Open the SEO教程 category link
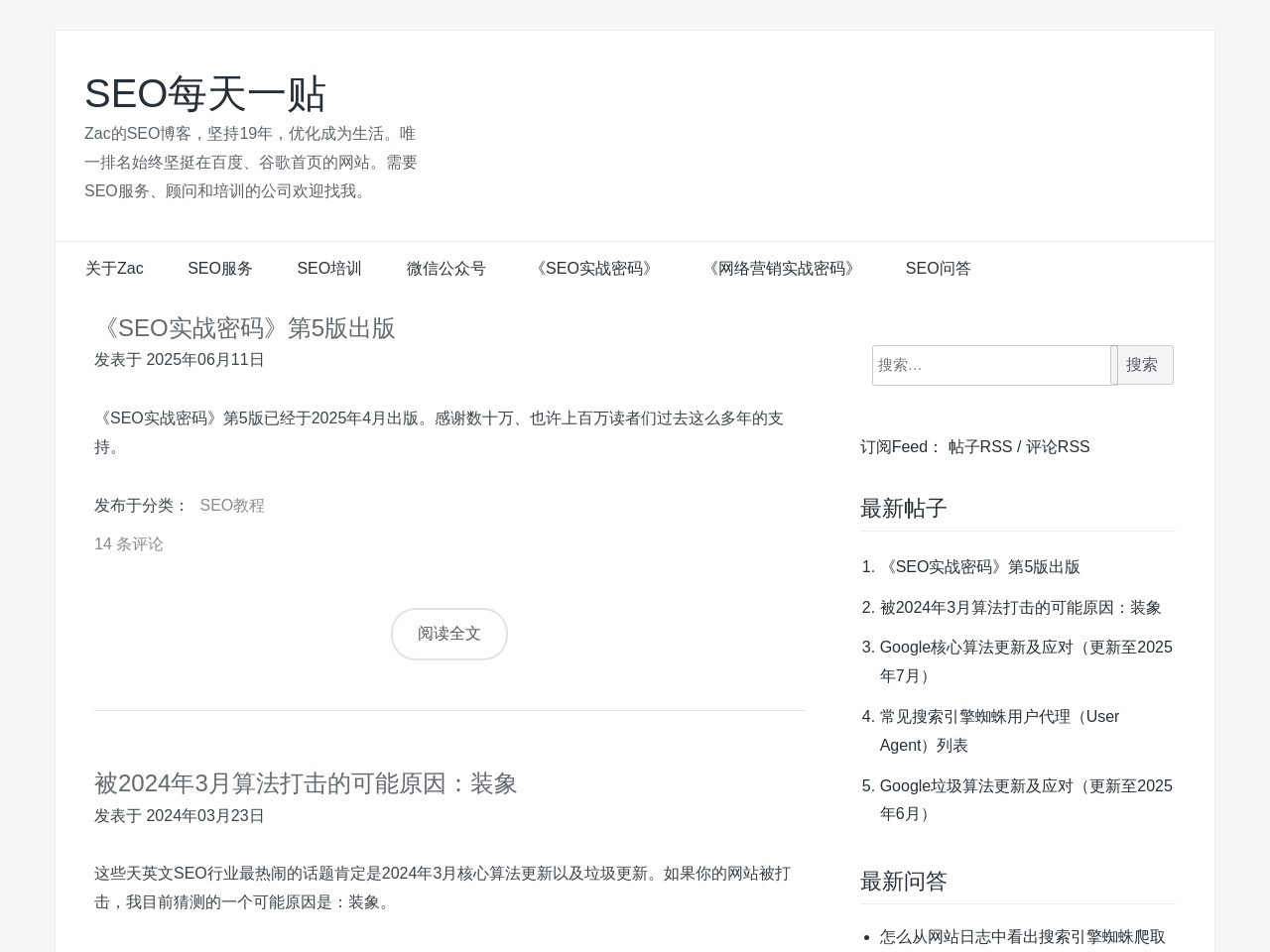 tap(232, 506)
